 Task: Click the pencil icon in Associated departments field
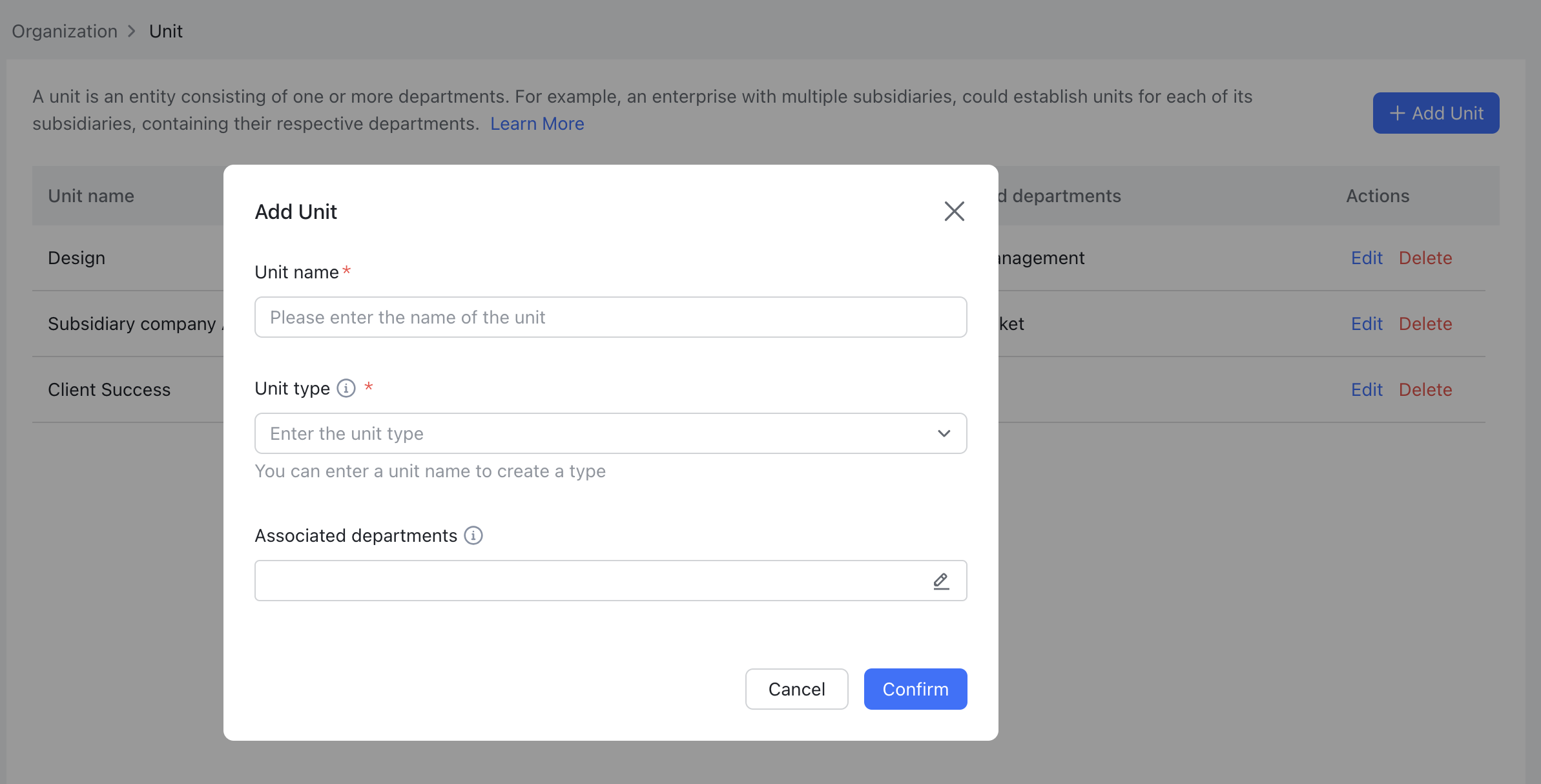(940, 581)
